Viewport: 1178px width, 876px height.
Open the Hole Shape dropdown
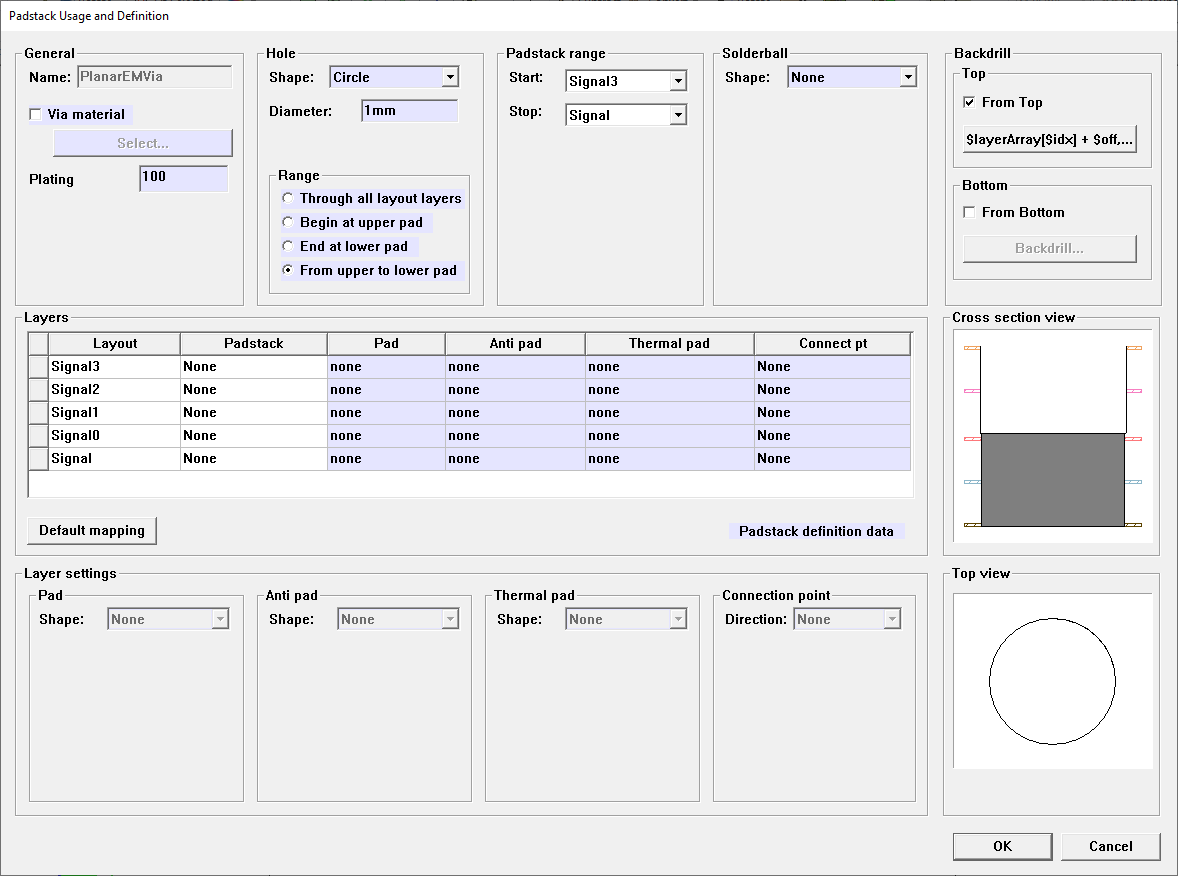pyautogui.click(x=452, y=76)
